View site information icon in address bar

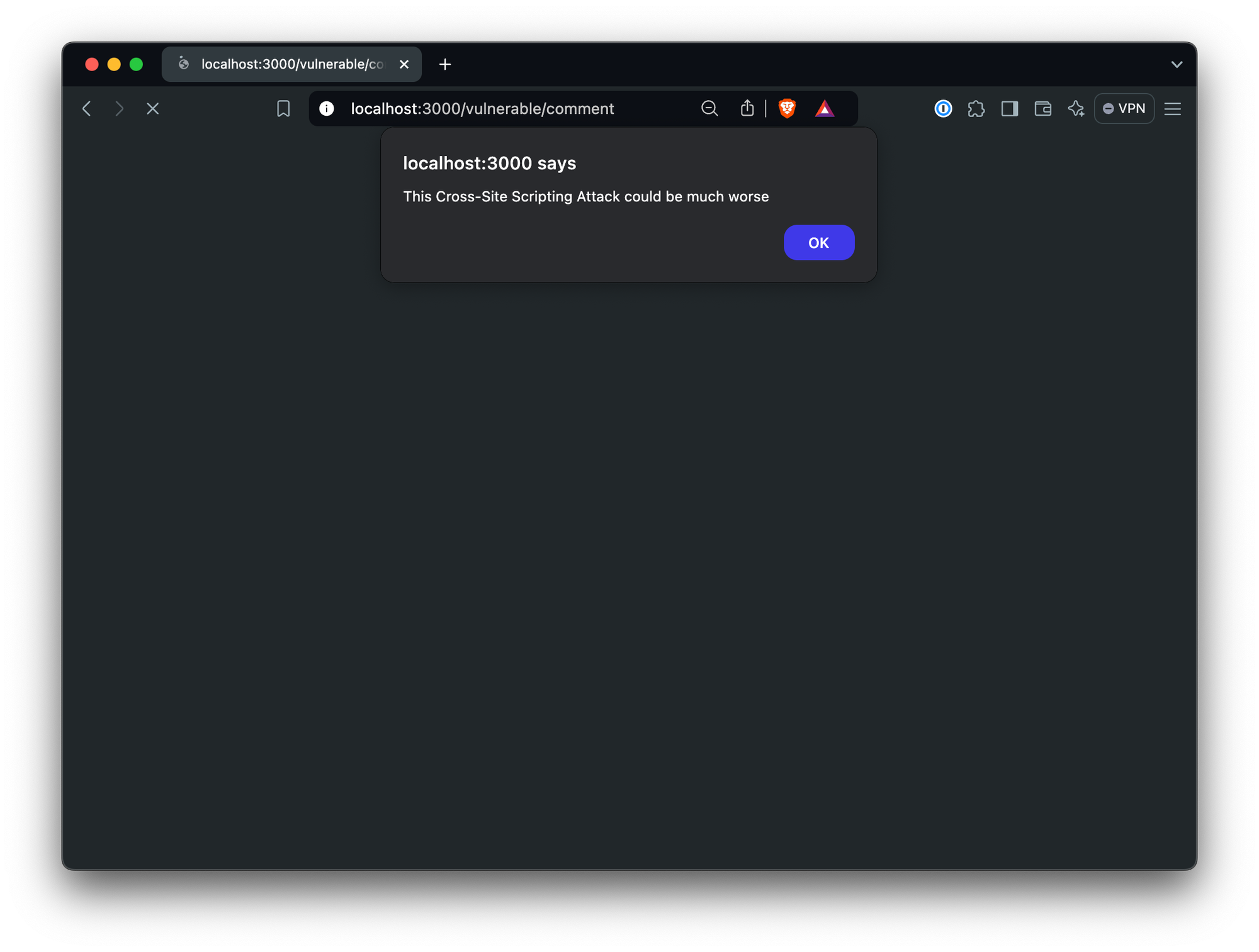coord(326,109)
